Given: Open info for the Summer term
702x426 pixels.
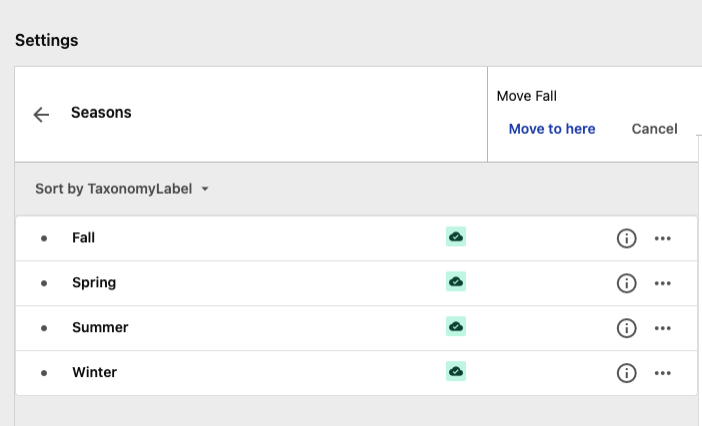Looking at the screenshot, I should click(626, 327).
